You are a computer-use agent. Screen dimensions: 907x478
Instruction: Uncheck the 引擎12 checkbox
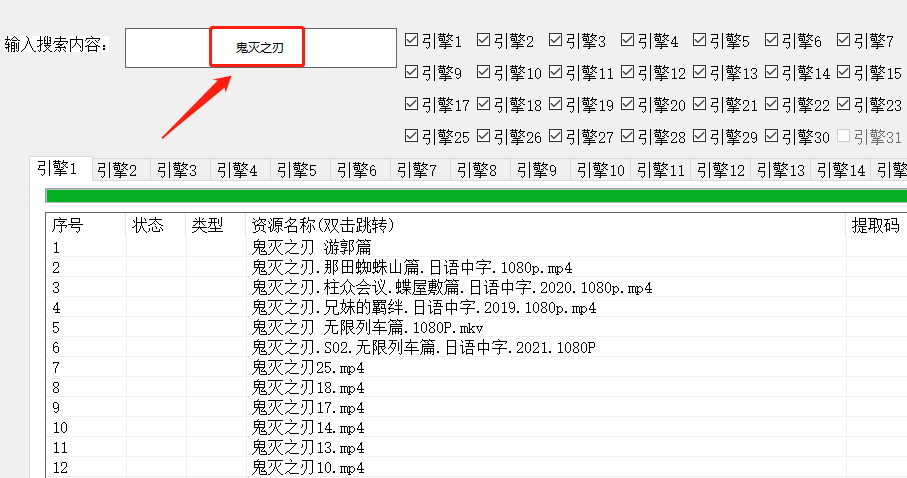pos(627,72)
